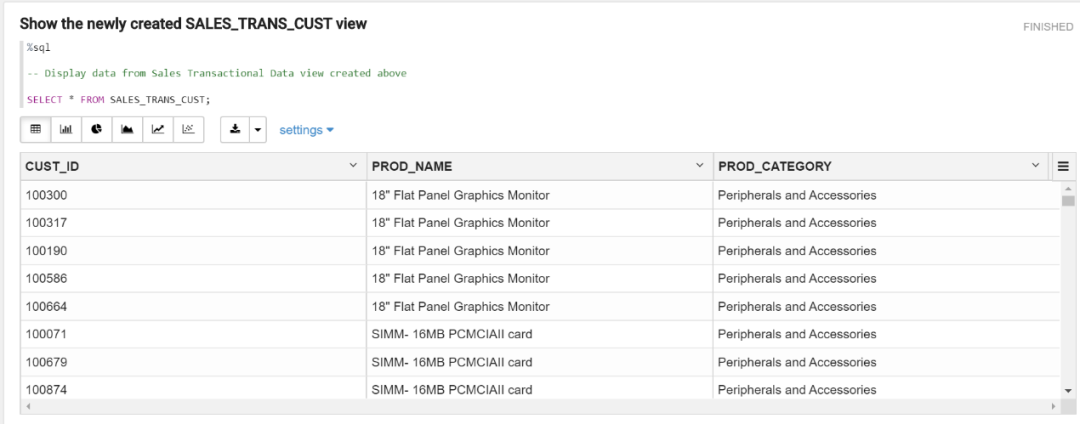Select the line chart visualization
The height and width of the screenshot is (424, 1080).
[158, 129]
